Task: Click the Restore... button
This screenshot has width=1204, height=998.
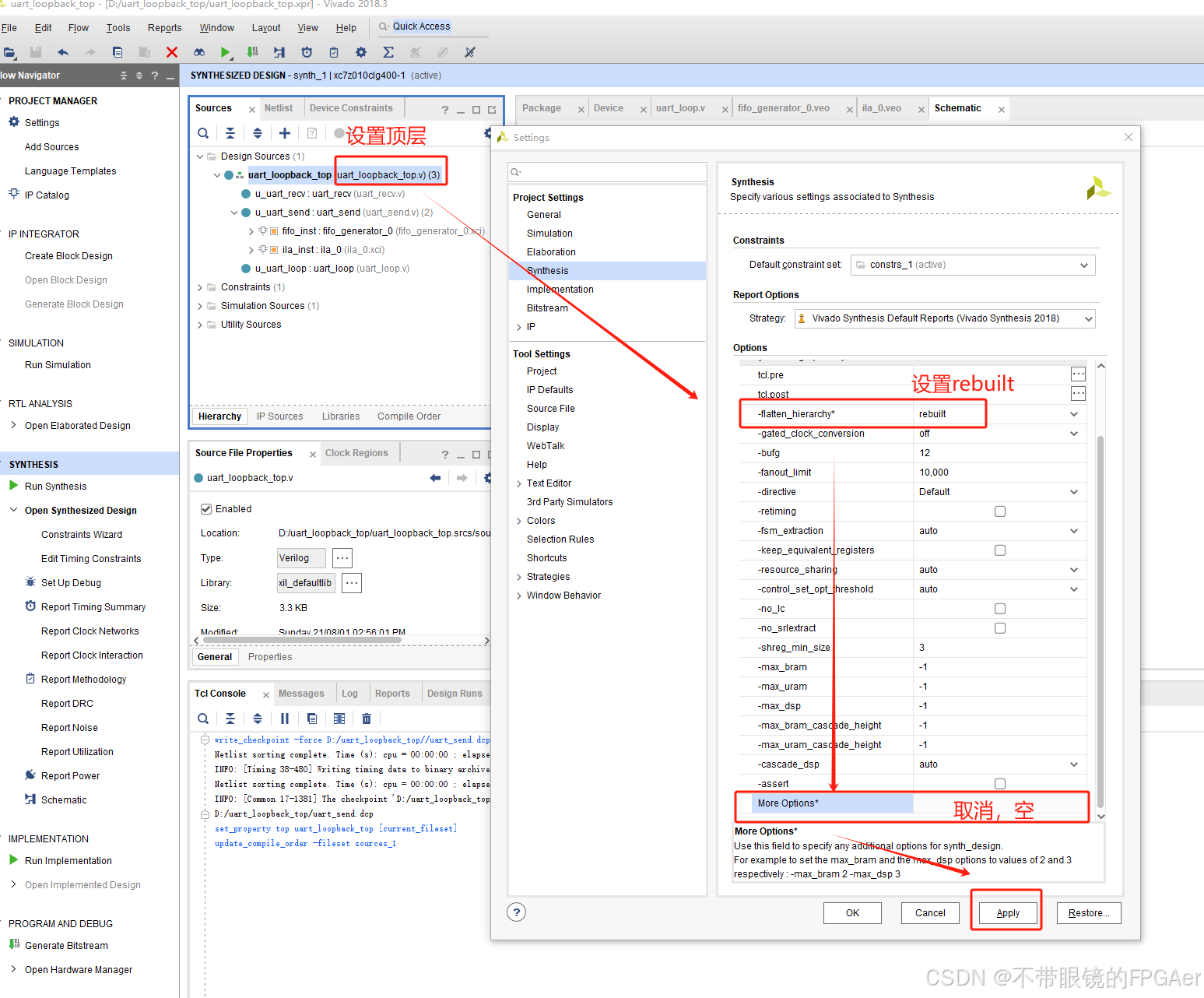Action: tap(1089, 913)
